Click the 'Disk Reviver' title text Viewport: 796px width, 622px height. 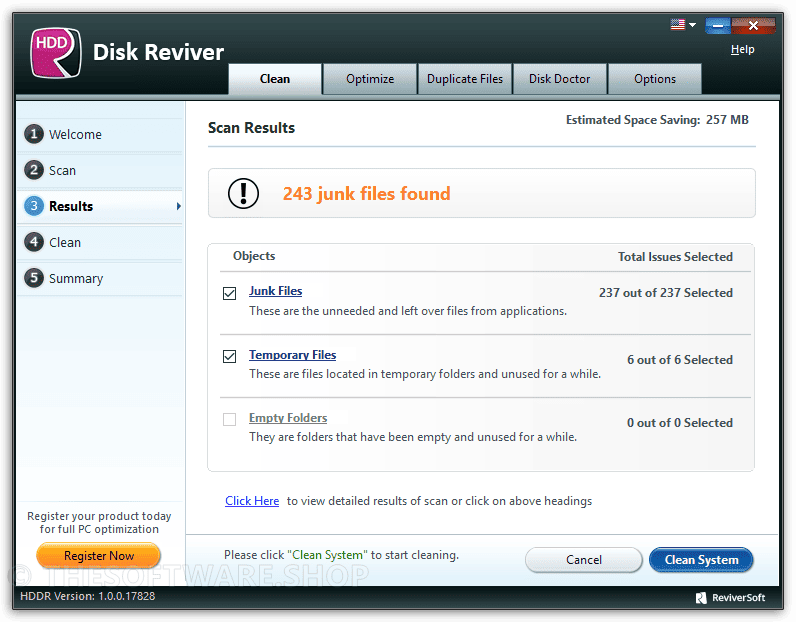(158, 52)
